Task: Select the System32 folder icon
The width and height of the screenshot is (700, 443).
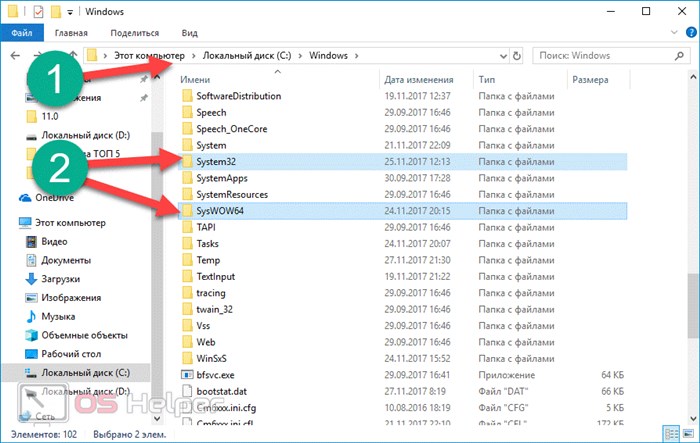Action: click(x=188, y=162)
